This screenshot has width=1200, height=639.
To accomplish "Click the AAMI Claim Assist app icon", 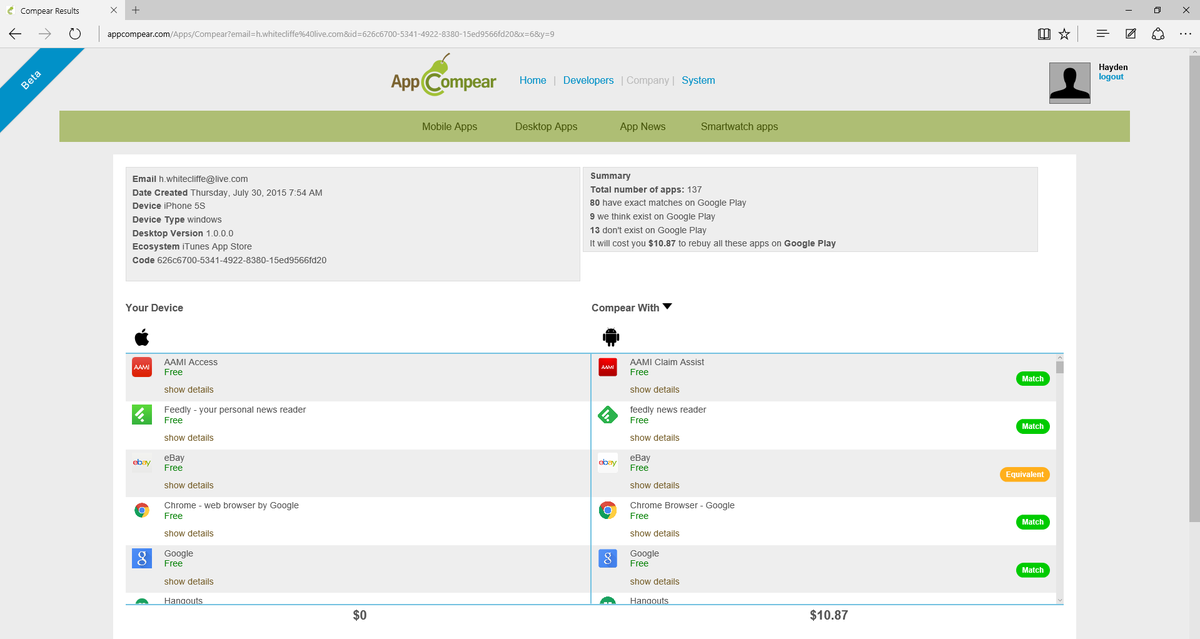I will pos(608,368).
